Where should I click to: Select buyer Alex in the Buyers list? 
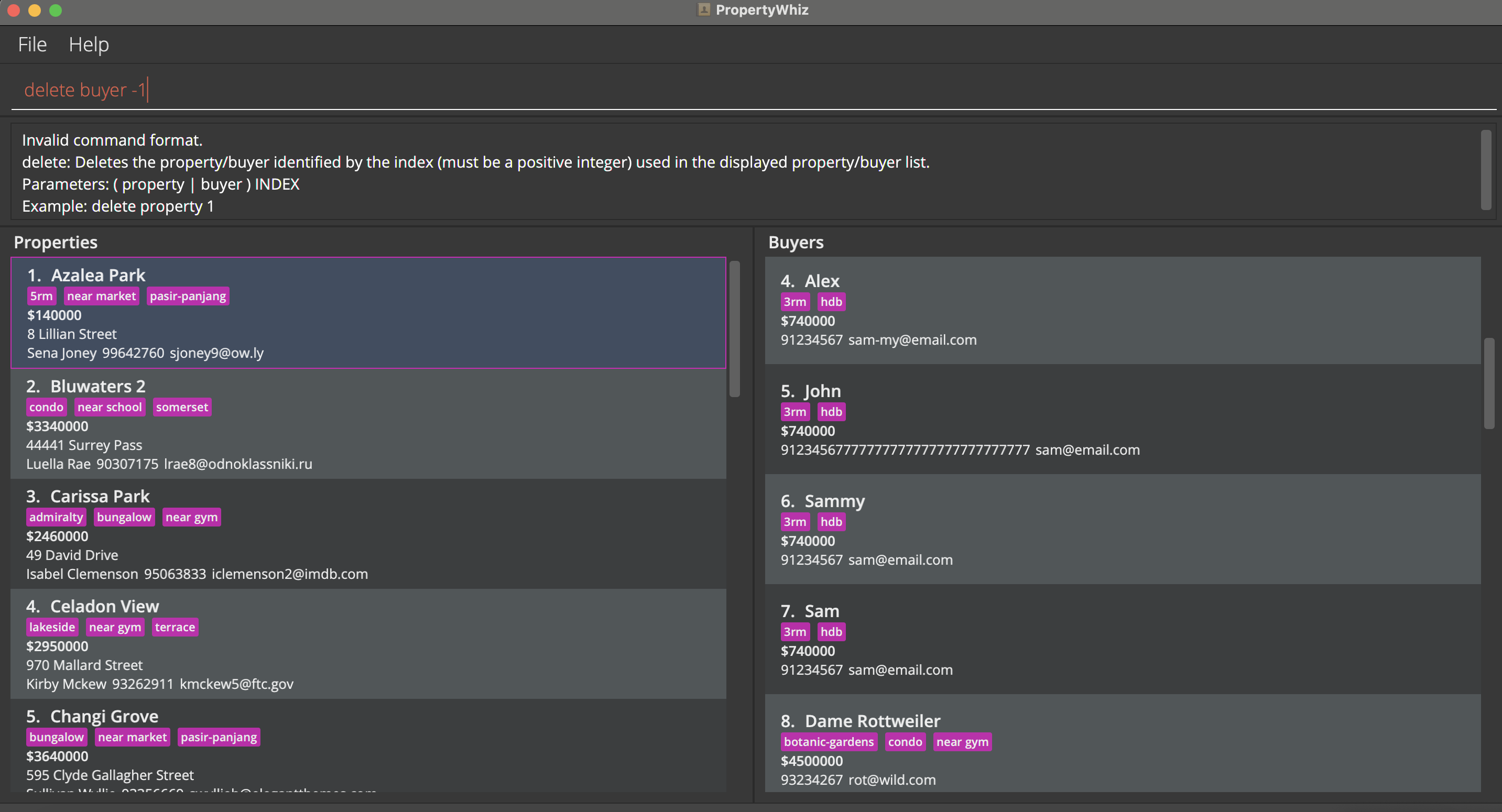(x=1122, y=310)
